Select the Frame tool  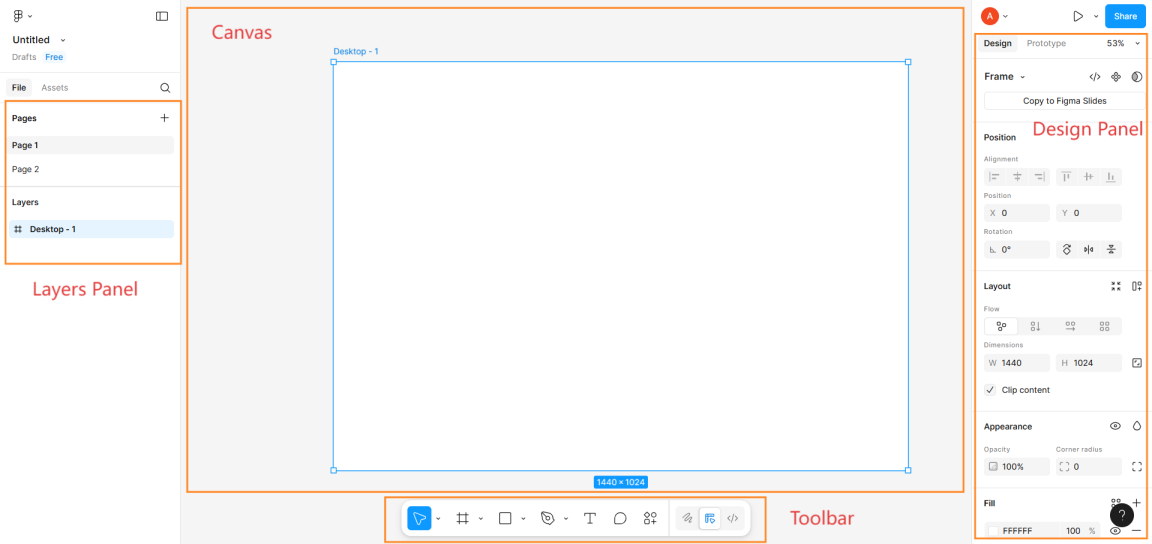pos(462,518)
